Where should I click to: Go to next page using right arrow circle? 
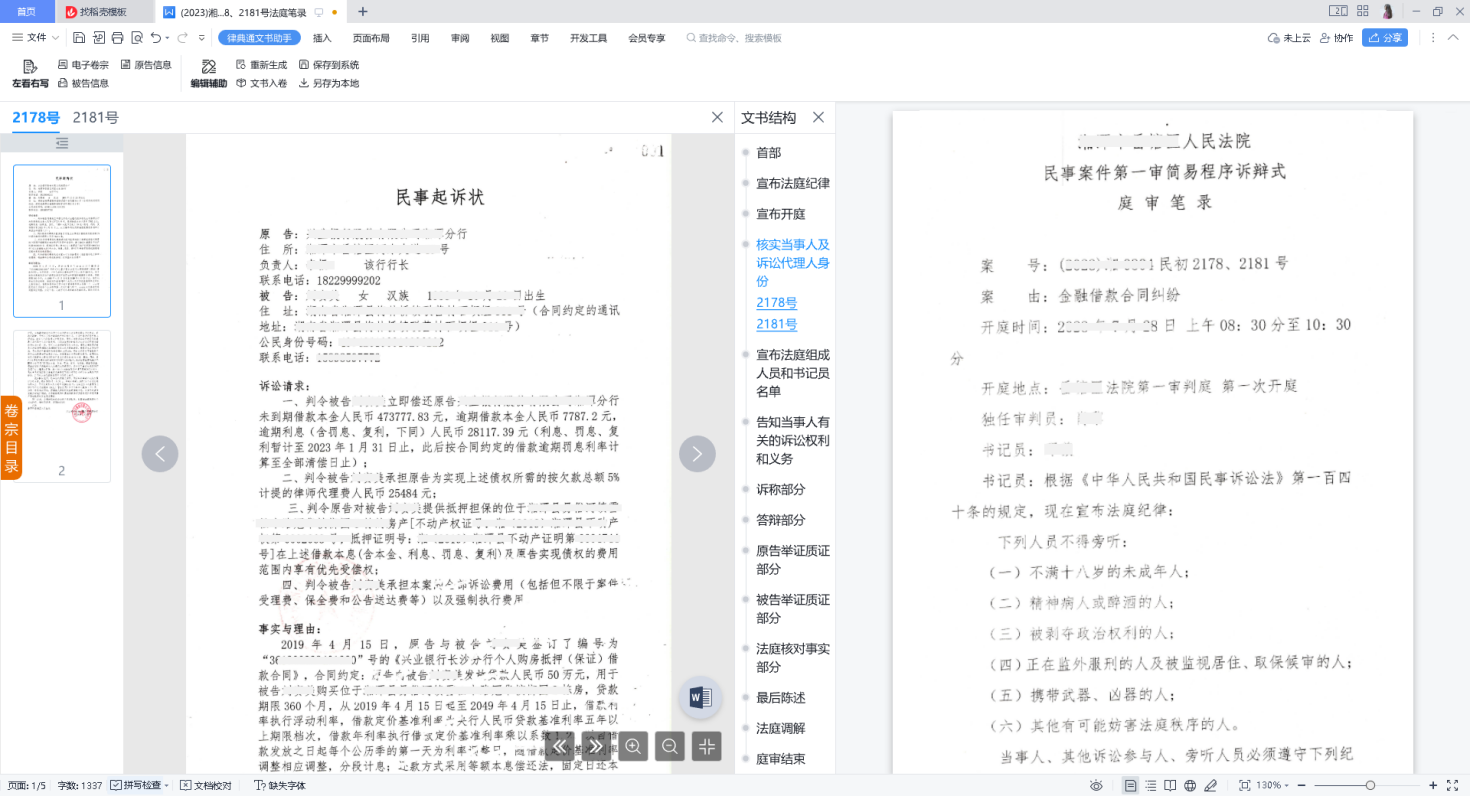(697, 454)
